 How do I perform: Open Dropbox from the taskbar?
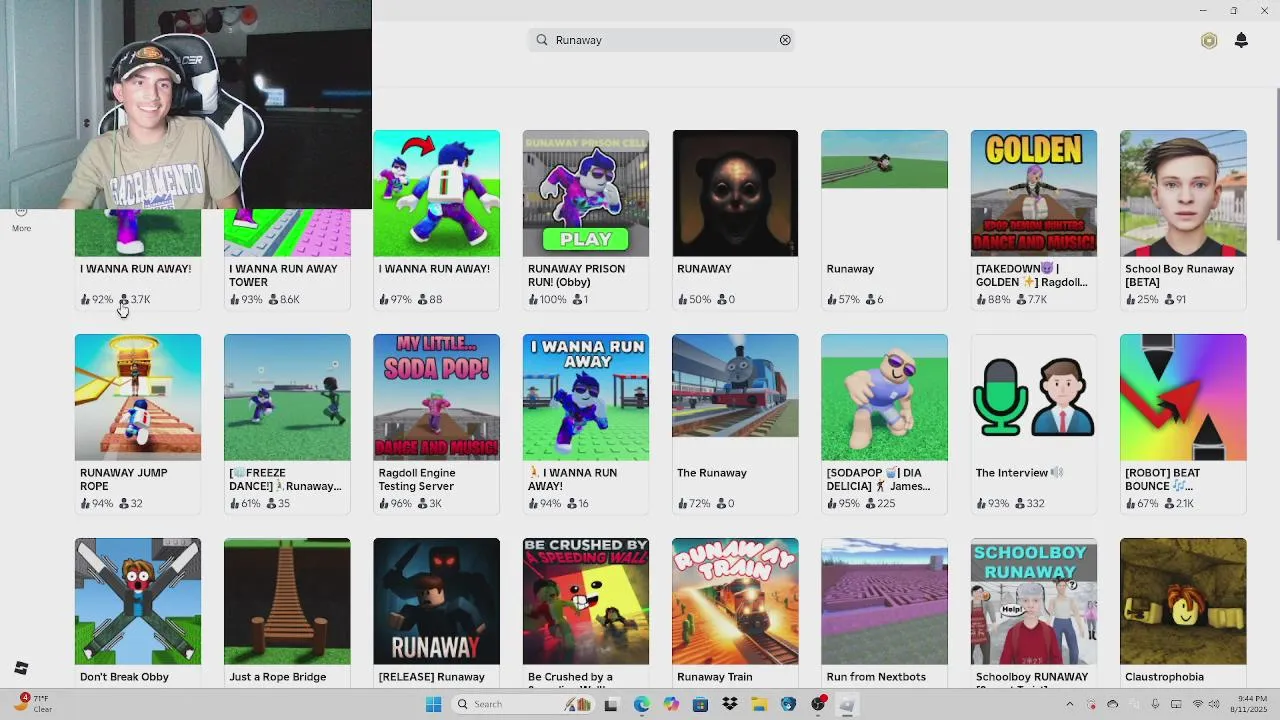pos(730,704)
